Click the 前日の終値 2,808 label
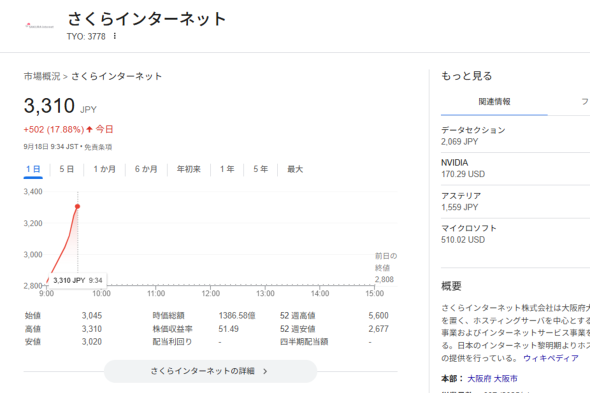Viewport: 590px width, 393px height. tap(385, 268)
